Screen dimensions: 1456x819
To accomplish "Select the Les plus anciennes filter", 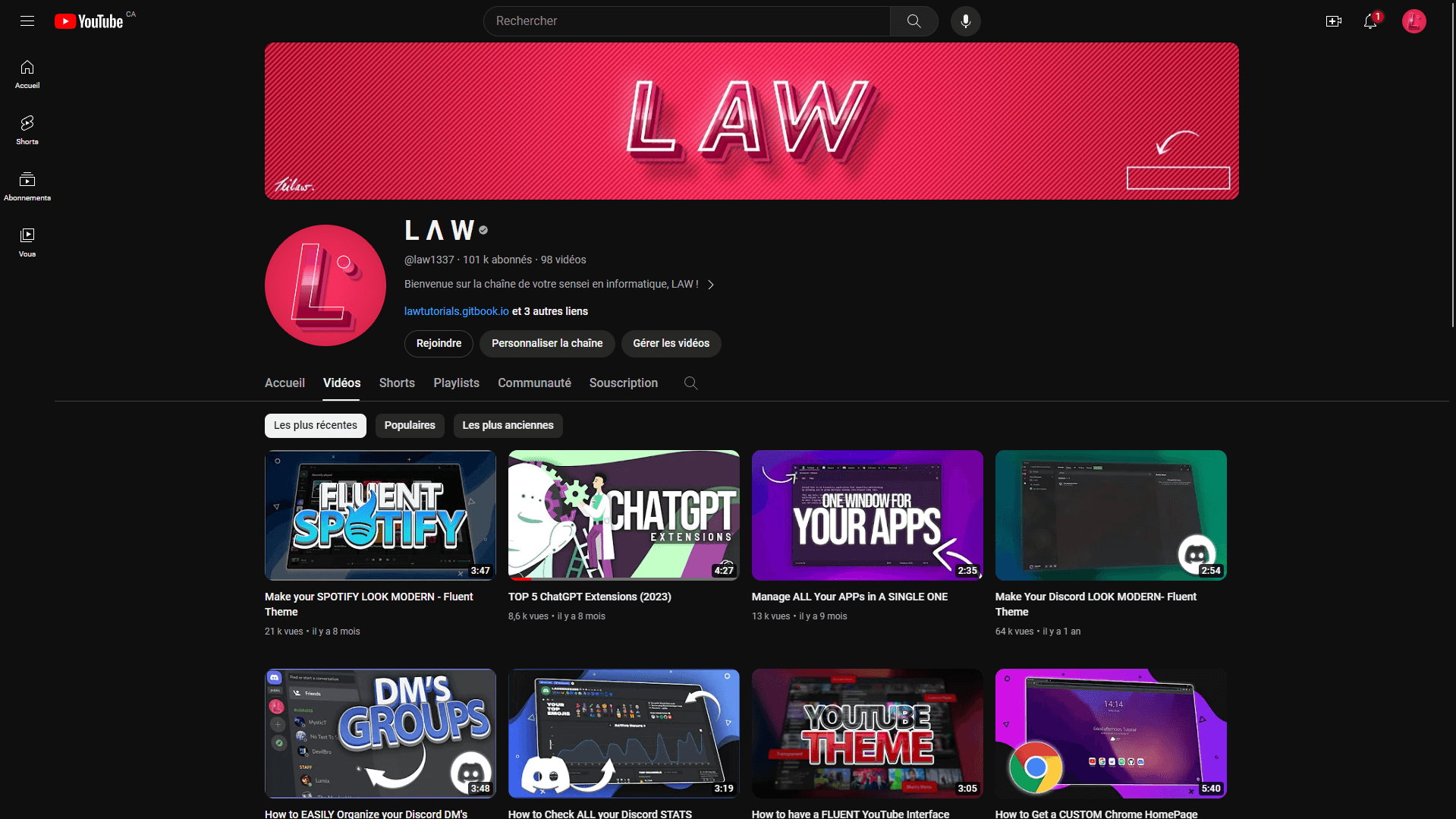I will (x=508, y=426).
